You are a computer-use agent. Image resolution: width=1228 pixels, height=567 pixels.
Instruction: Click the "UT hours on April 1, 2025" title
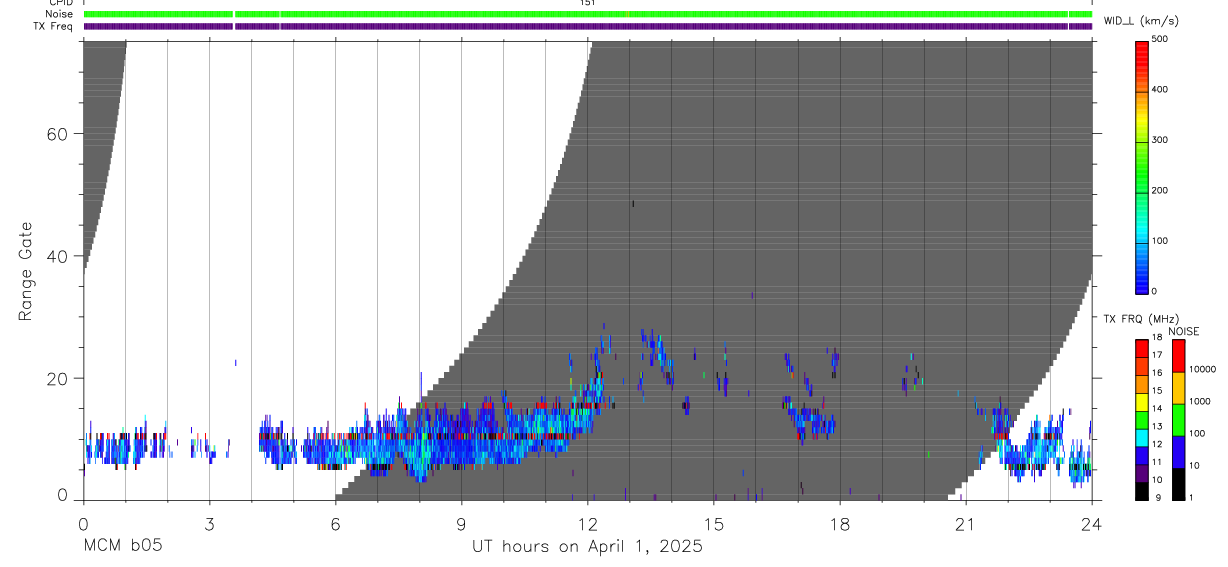(x=587, y=547)
